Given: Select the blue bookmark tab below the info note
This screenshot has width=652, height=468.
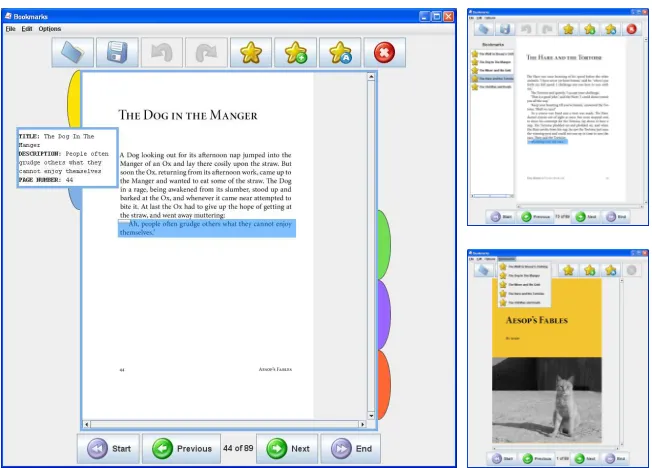Looking at the screenshot, I should coord(75,198).
